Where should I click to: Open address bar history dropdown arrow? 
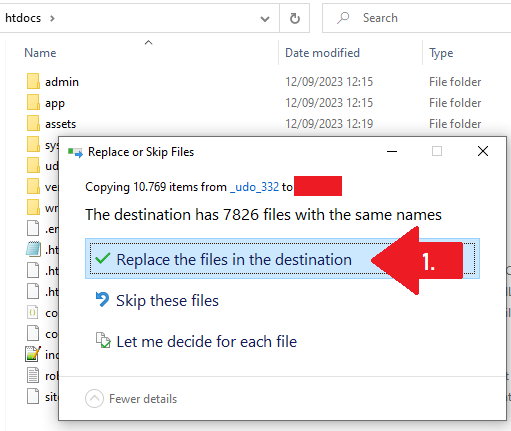click(x=265, y=19)
